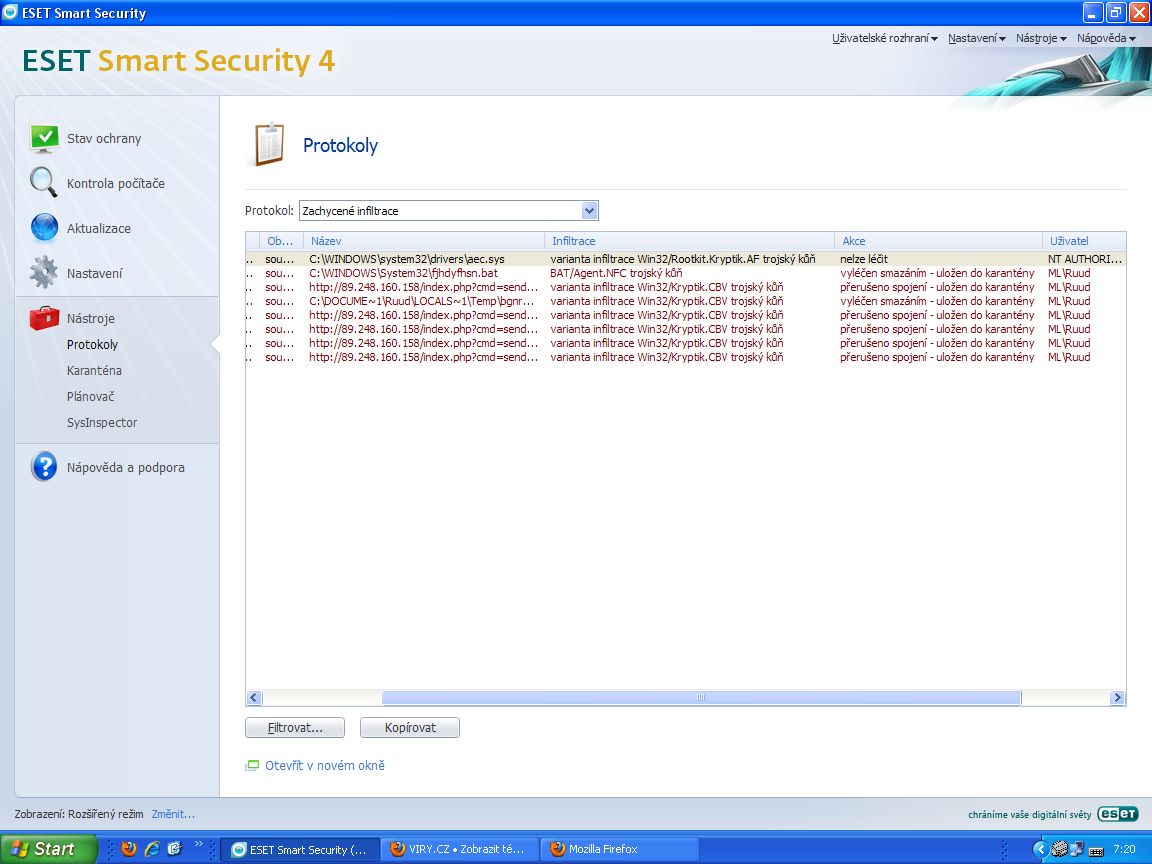Select the Karanténa sidebar item

click(x=94, y=371)
